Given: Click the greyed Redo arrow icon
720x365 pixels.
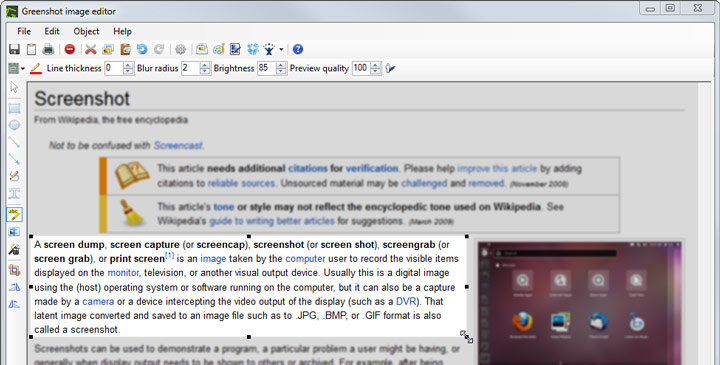Looking at the screenshot, I should coord(159,49).
